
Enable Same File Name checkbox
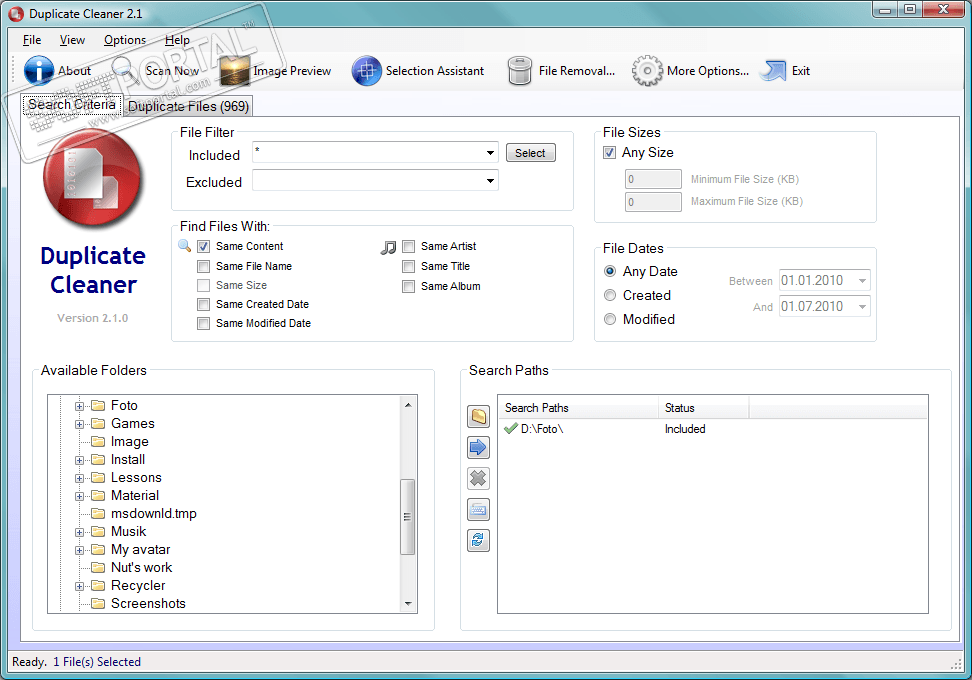(203, 266)
